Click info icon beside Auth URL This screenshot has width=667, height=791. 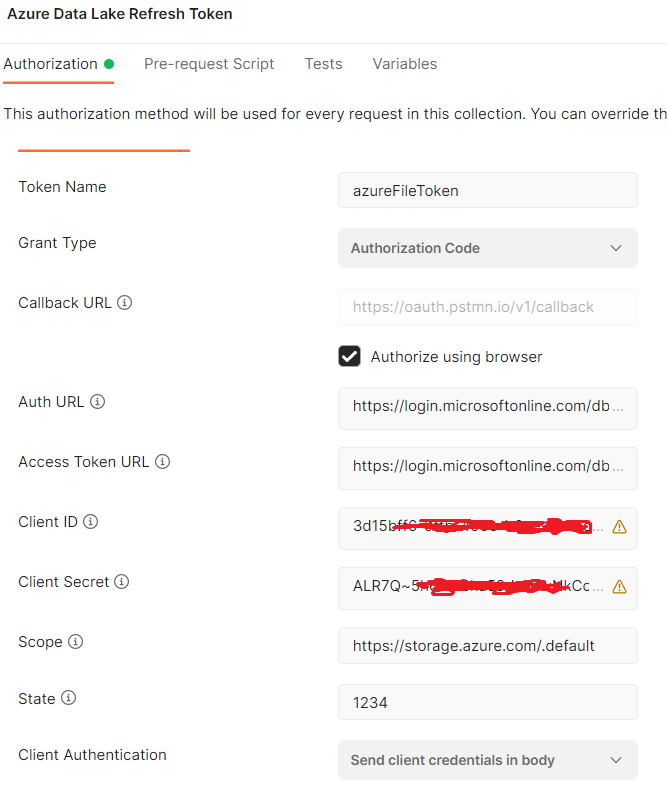click(x=97, y=402)
